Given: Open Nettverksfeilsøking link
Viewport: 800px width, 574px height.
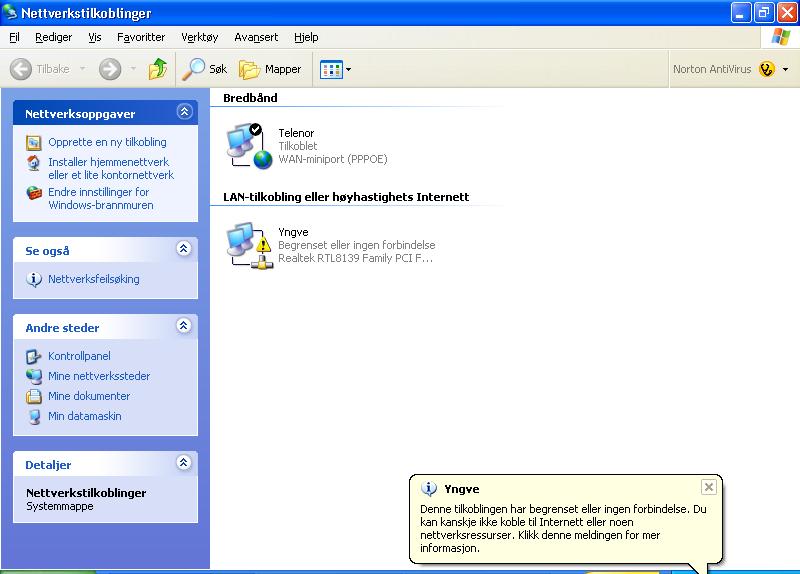Looking at the screenshot, I should [x=93, y=279].
